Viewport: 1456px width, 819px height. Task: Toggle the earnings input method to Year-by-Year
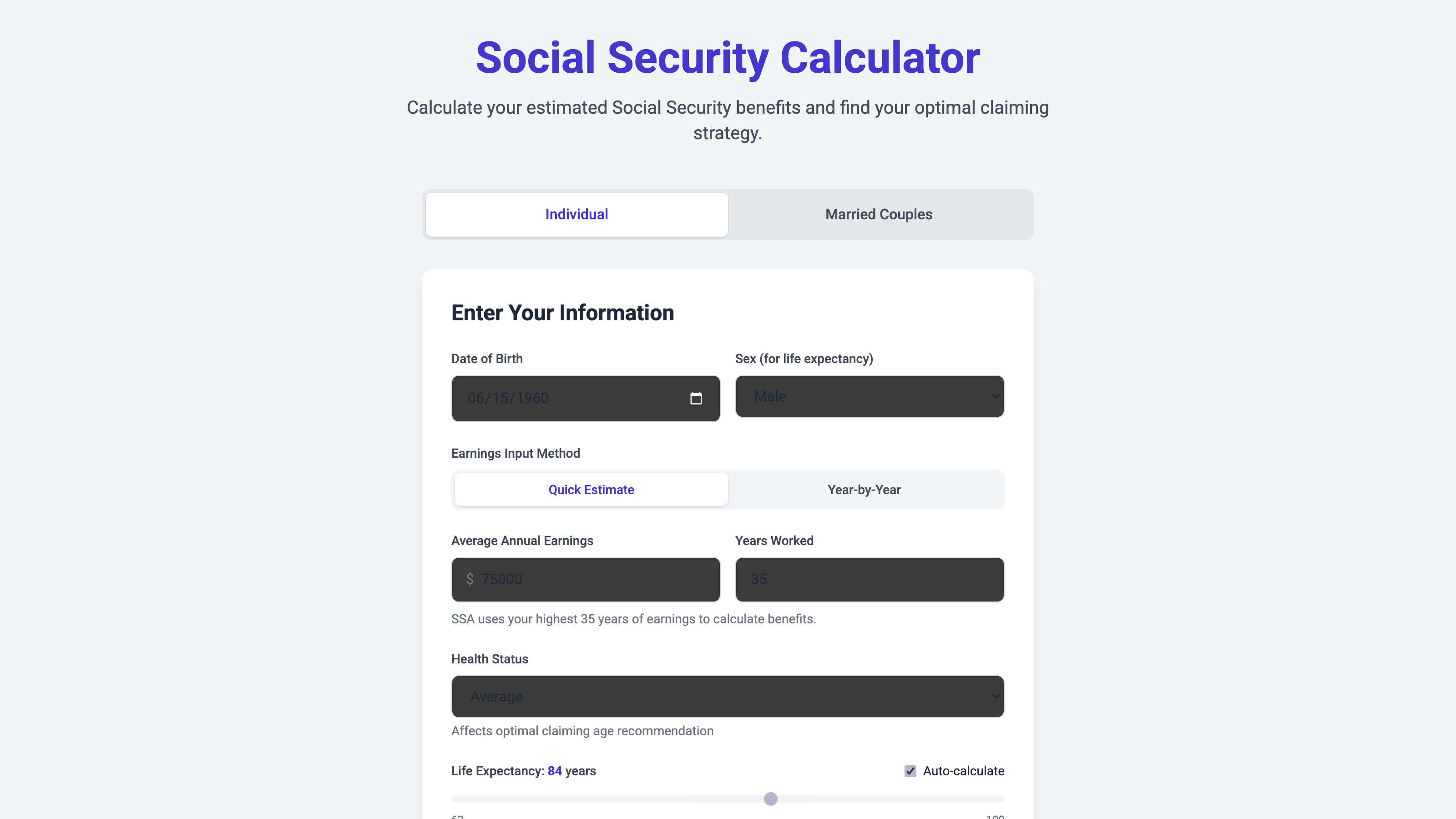[x=863, y=490]
